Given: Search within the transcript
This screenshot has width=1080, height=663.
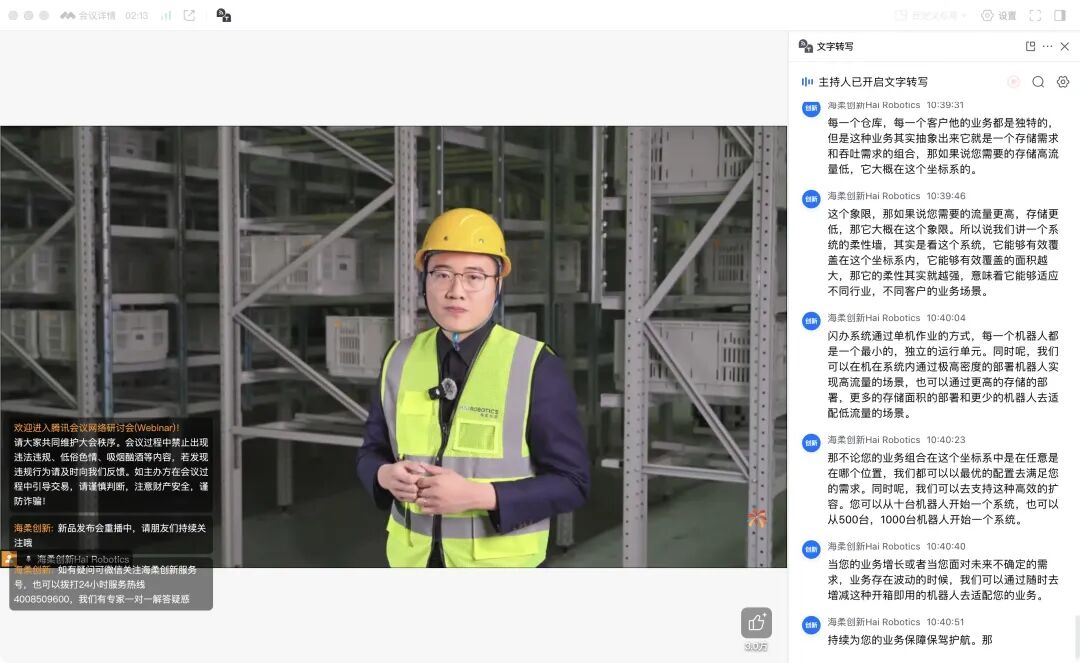Looking at the screenshot, I should click(1038, 82).
